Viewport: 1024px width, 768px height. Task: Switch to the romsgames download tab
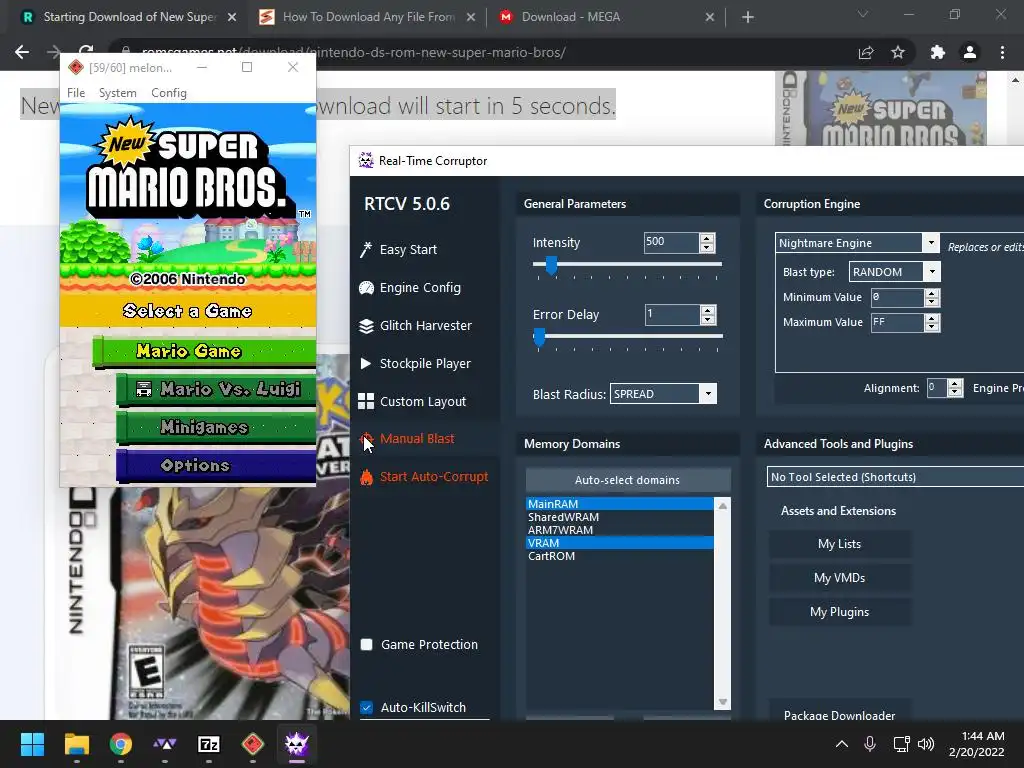coord(128,18)
